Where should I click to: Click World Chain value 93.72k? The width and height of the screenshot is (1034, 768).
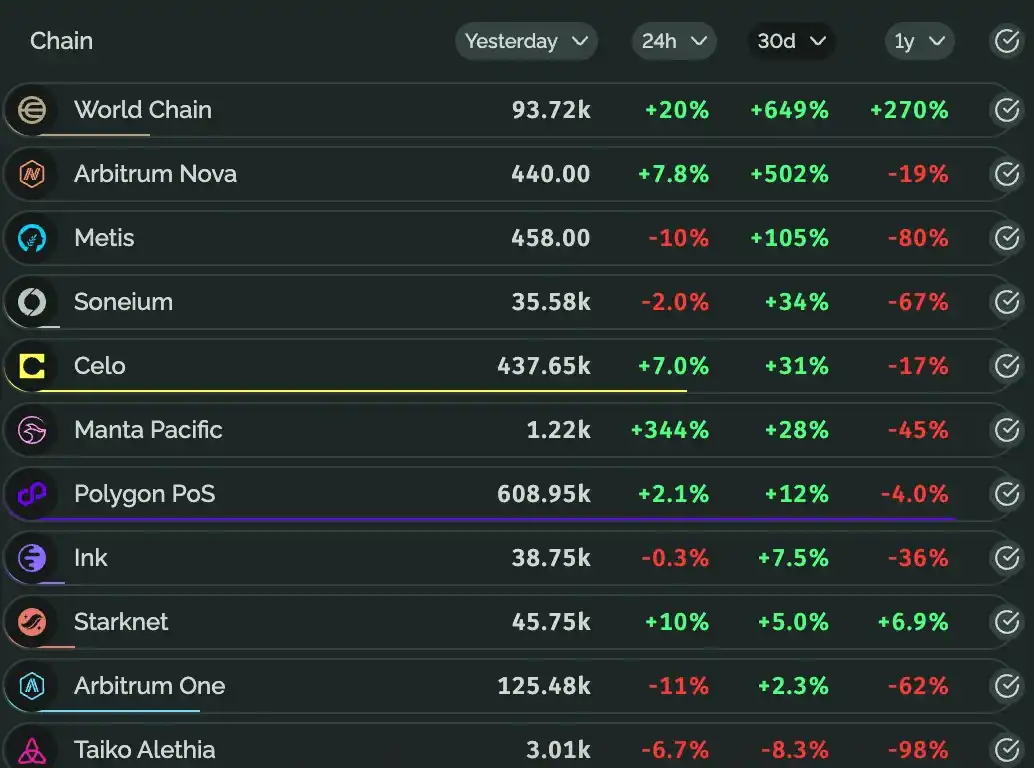coord(551,109)
